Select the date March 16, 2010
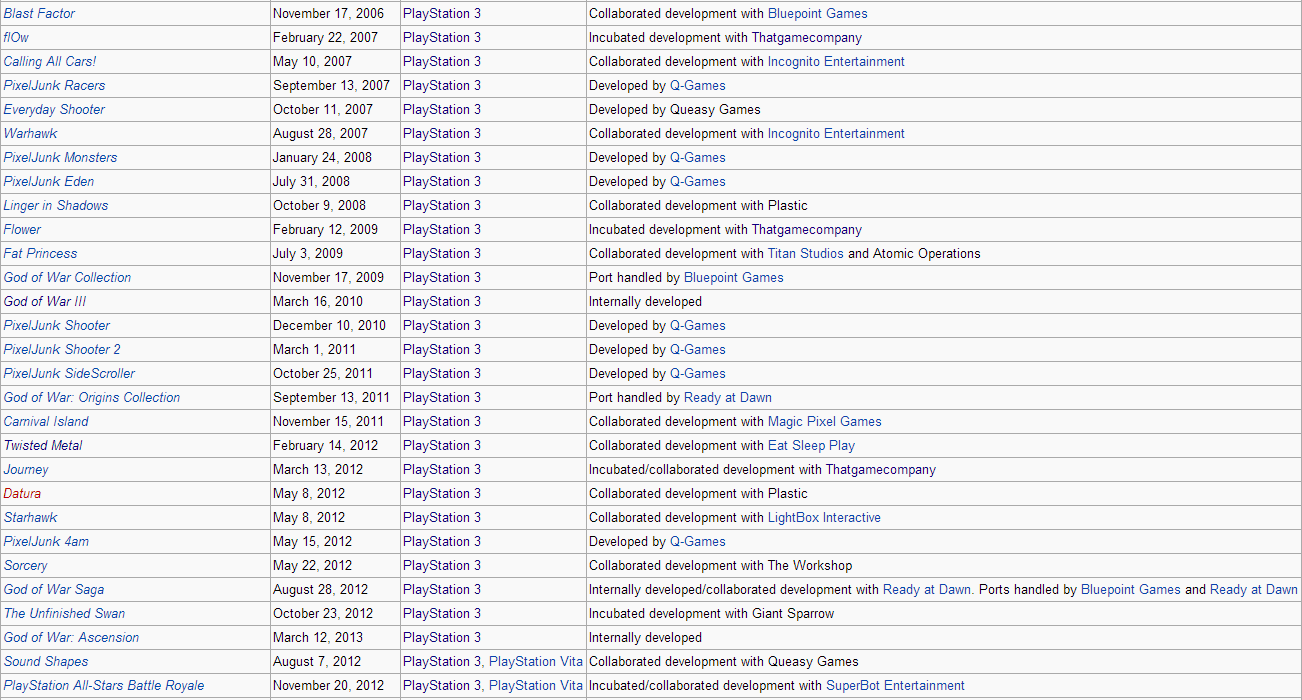This screenshot has height=700, width=1302. point(318,301)
